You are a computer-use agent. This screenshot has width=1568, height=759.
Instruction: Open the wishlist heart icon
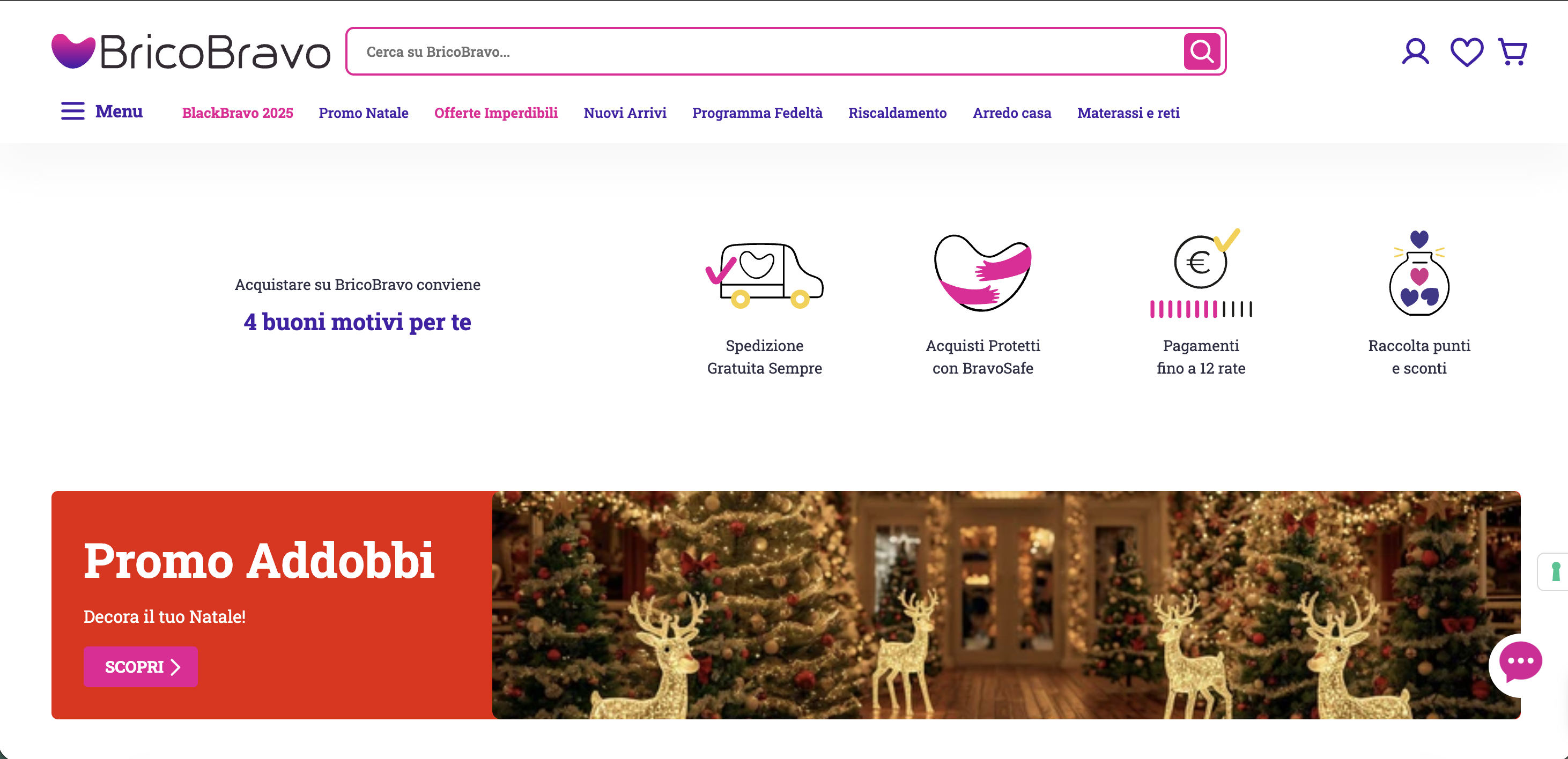tap(1466, 53)
